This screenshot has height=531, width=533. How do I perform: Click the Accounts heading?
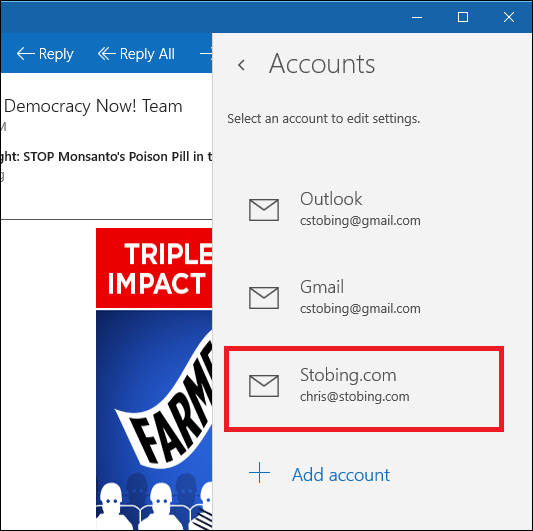[x=322, y=64]
